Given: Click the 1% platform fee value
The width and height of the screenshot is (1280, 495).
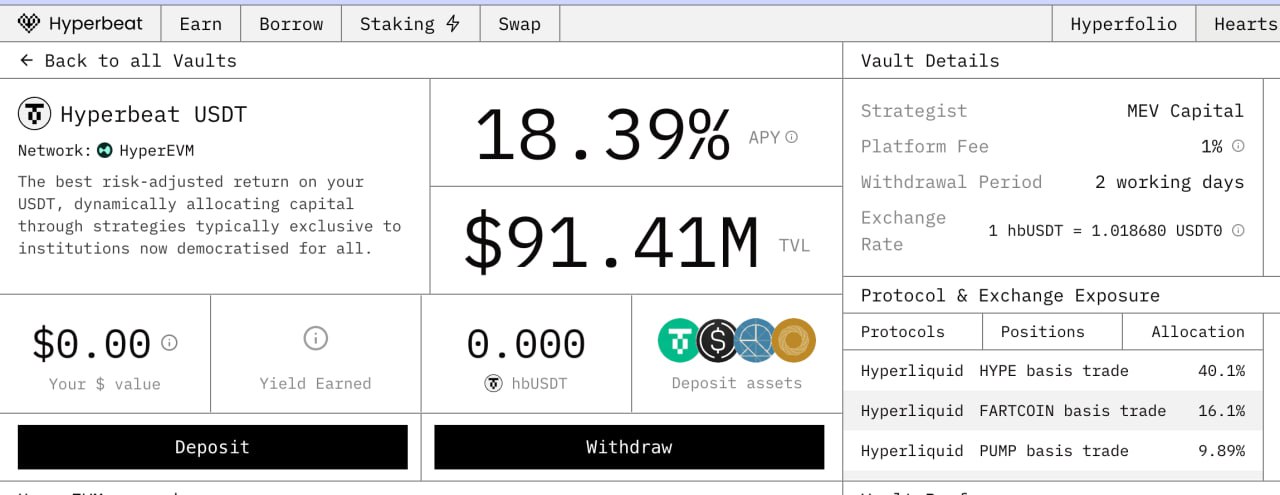Looking at the screenshot, I should pyautogui.click(x=1212, y=146).
